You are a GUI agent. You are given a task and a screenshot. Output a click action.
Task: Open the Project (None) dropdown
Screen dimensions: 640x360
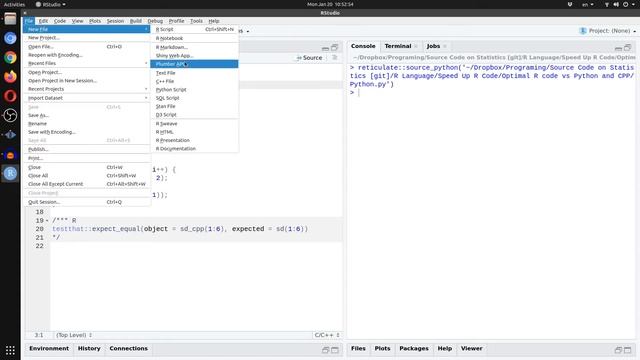tap(608, 31)
